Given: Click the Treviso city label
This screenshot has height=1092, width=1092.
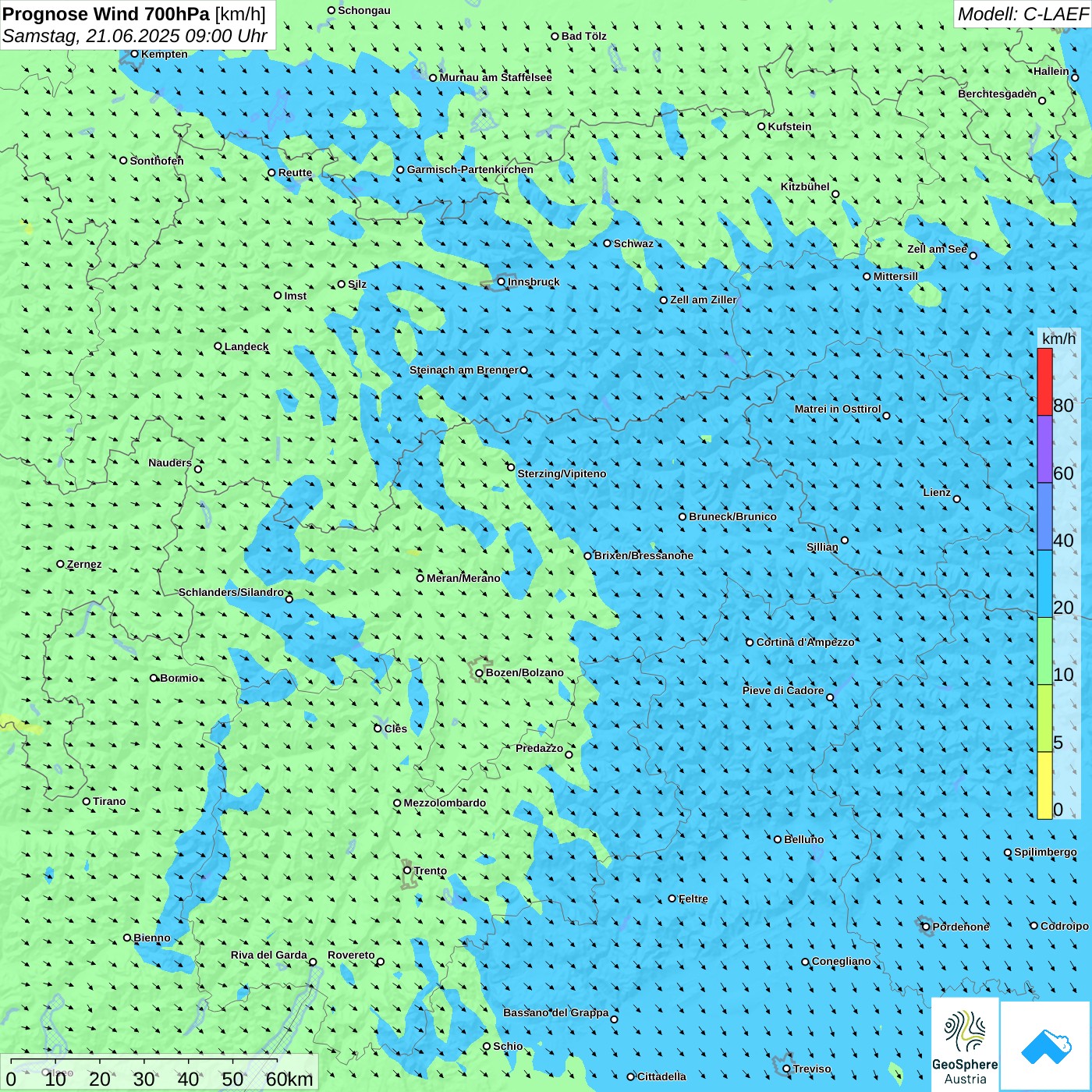Looking at the screenshot, I should (x=812, y=1069).
